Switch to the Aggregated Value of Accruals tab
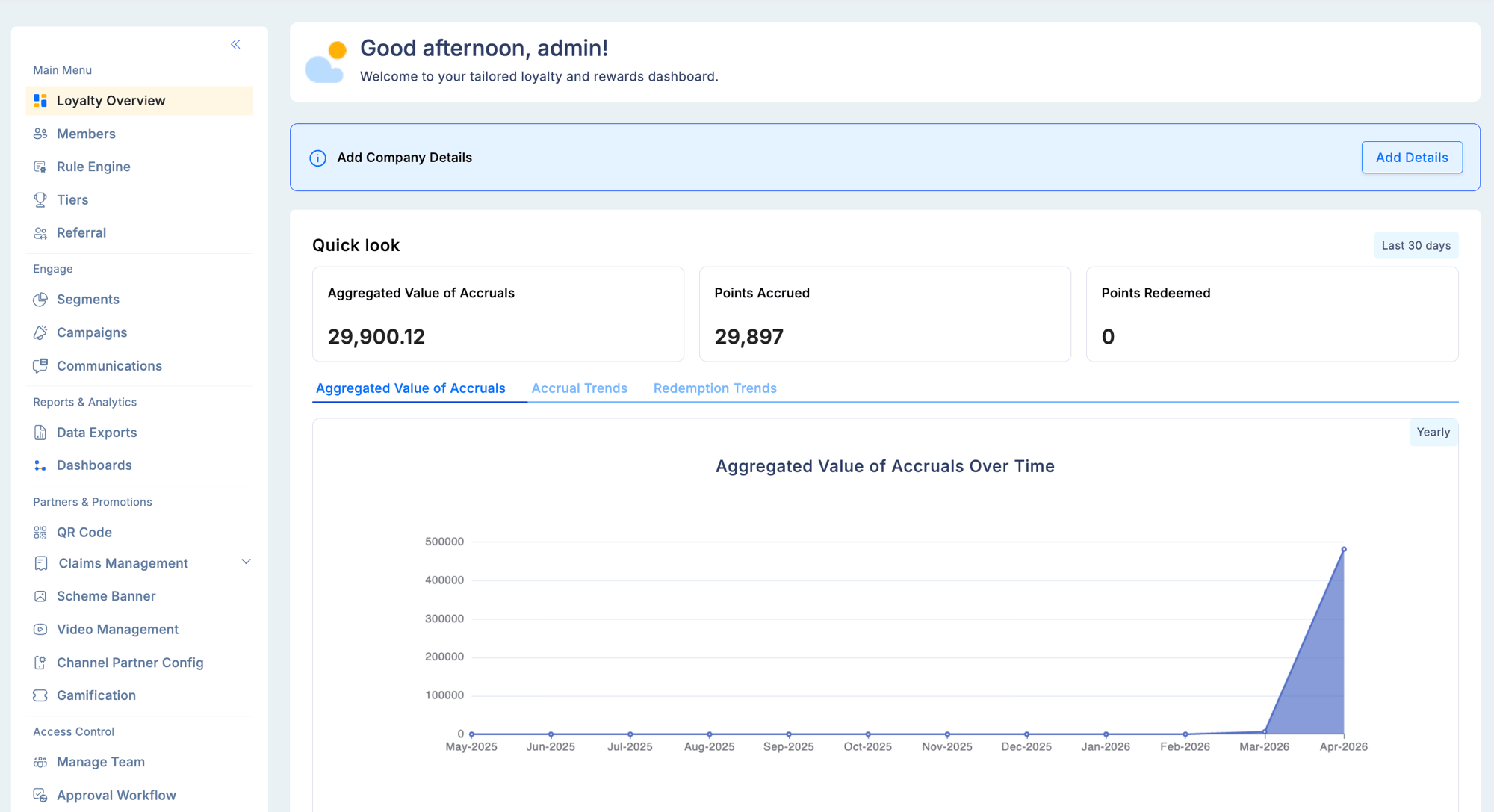 [411, 388]
